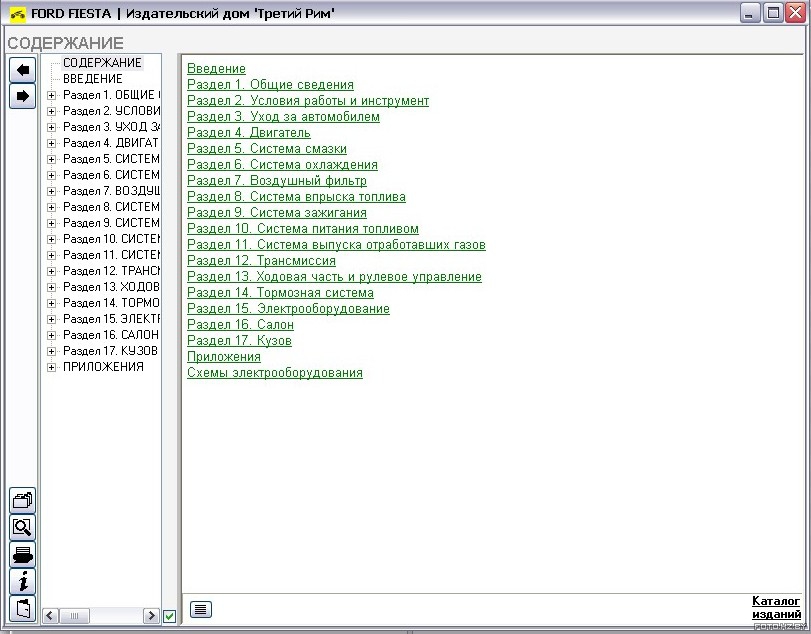Click the tree horizontal scrollbar thumb
The width and height of the screenshot is (811, 634).
74,615
